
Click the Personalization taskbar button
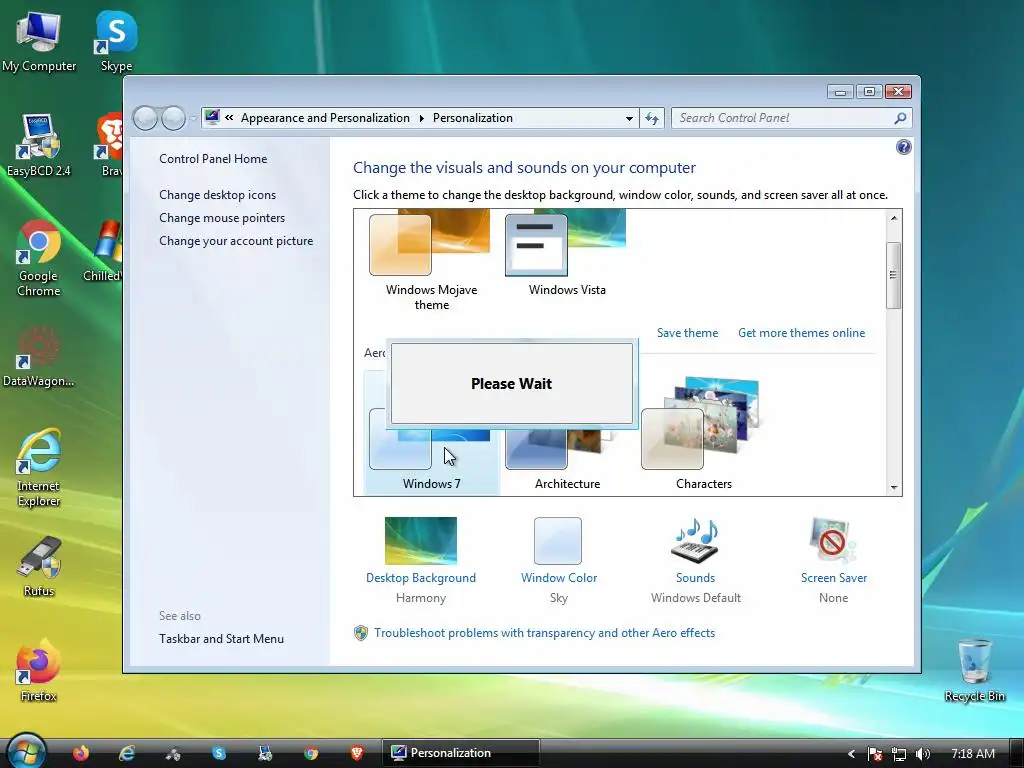[x=460, y=753]
